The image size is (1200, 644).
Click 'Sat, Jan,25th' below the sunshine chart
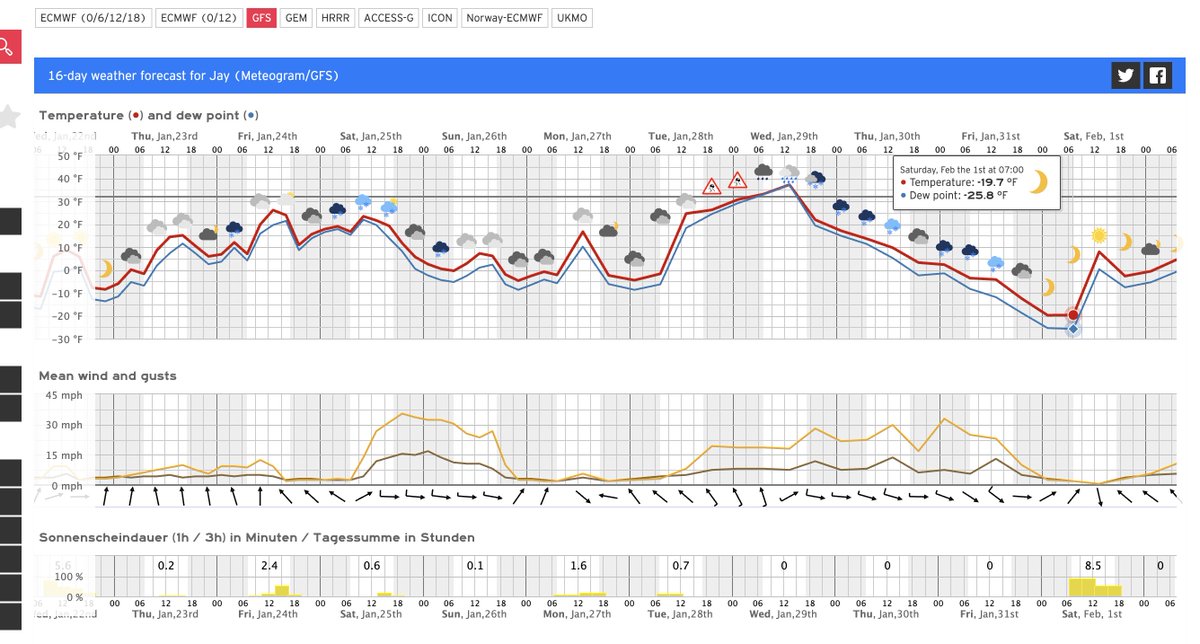(x=370, y=614)
